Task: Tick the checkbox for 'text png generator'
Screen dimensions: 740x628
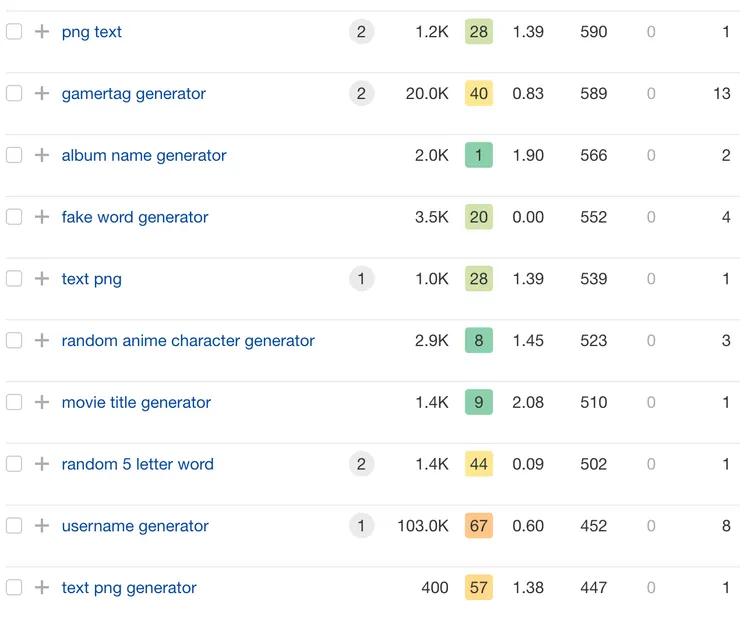Action: [x=14, y=588]
